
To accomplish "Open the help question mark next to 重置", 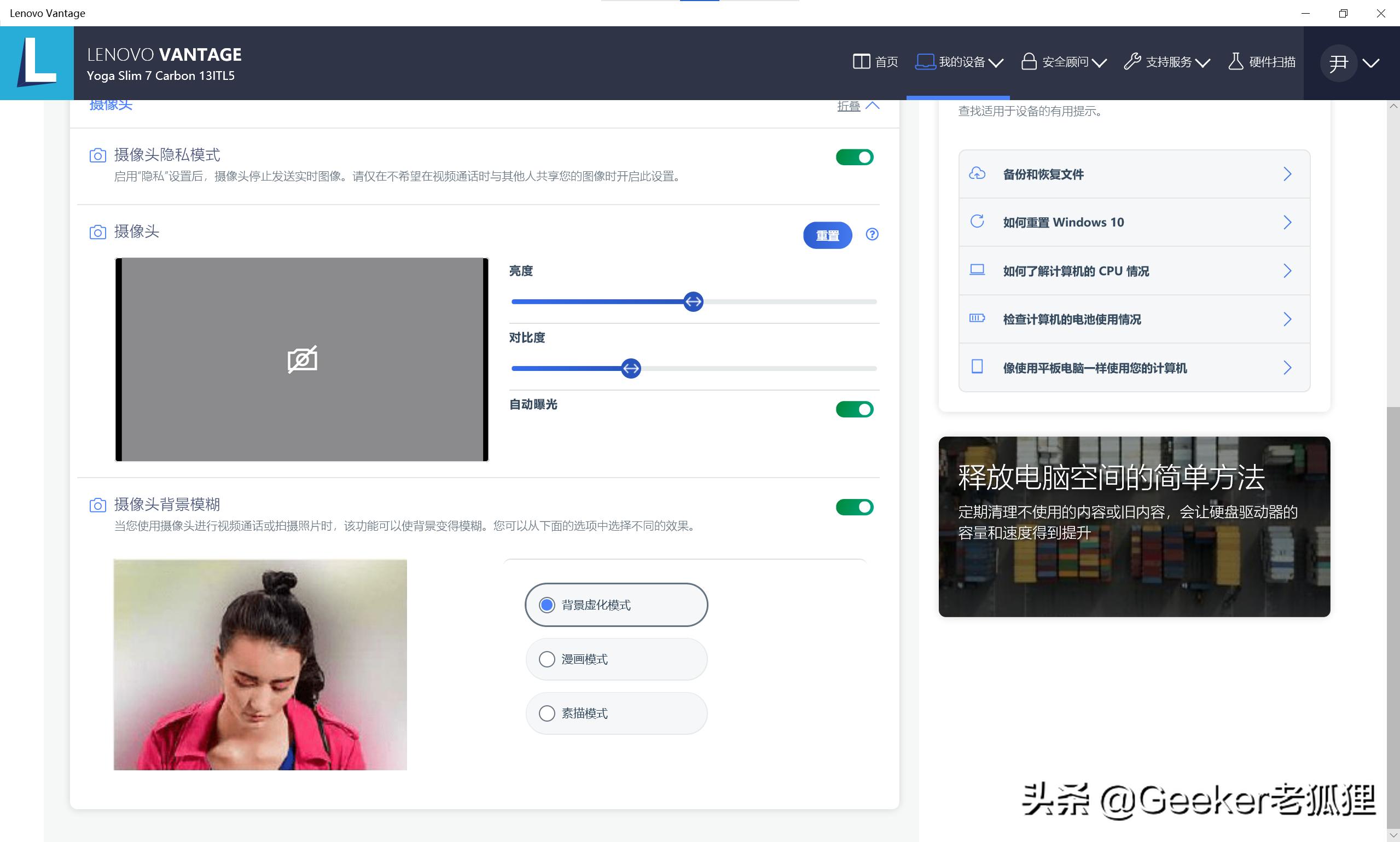I will (x=872, y=234).
